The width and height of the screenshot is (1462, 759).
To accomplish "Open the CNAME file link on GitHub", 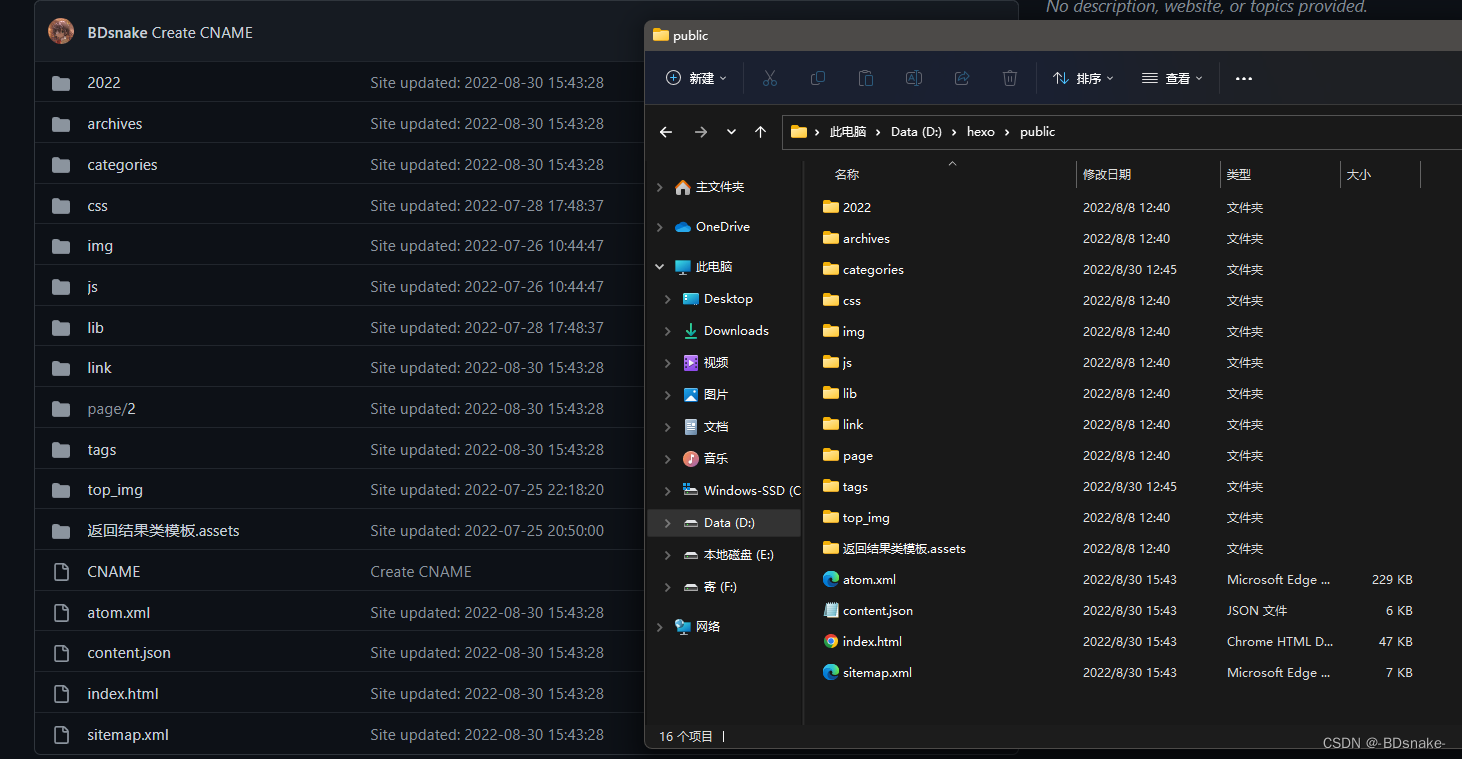I will [113, 571].
